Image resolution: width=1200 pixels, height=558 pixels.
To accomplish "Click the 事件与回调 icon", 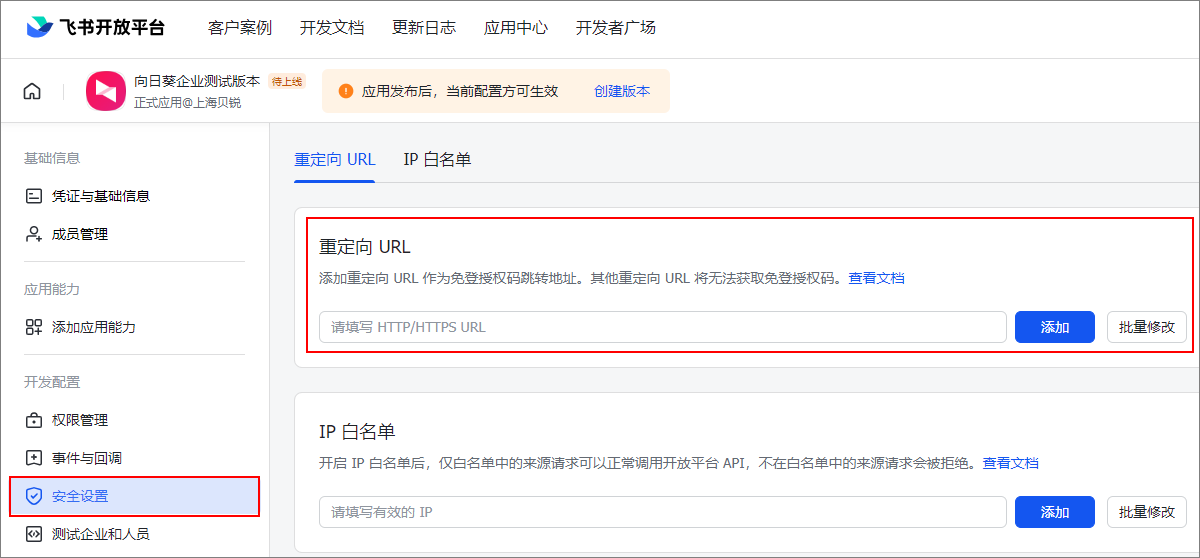I will point(34,458).
